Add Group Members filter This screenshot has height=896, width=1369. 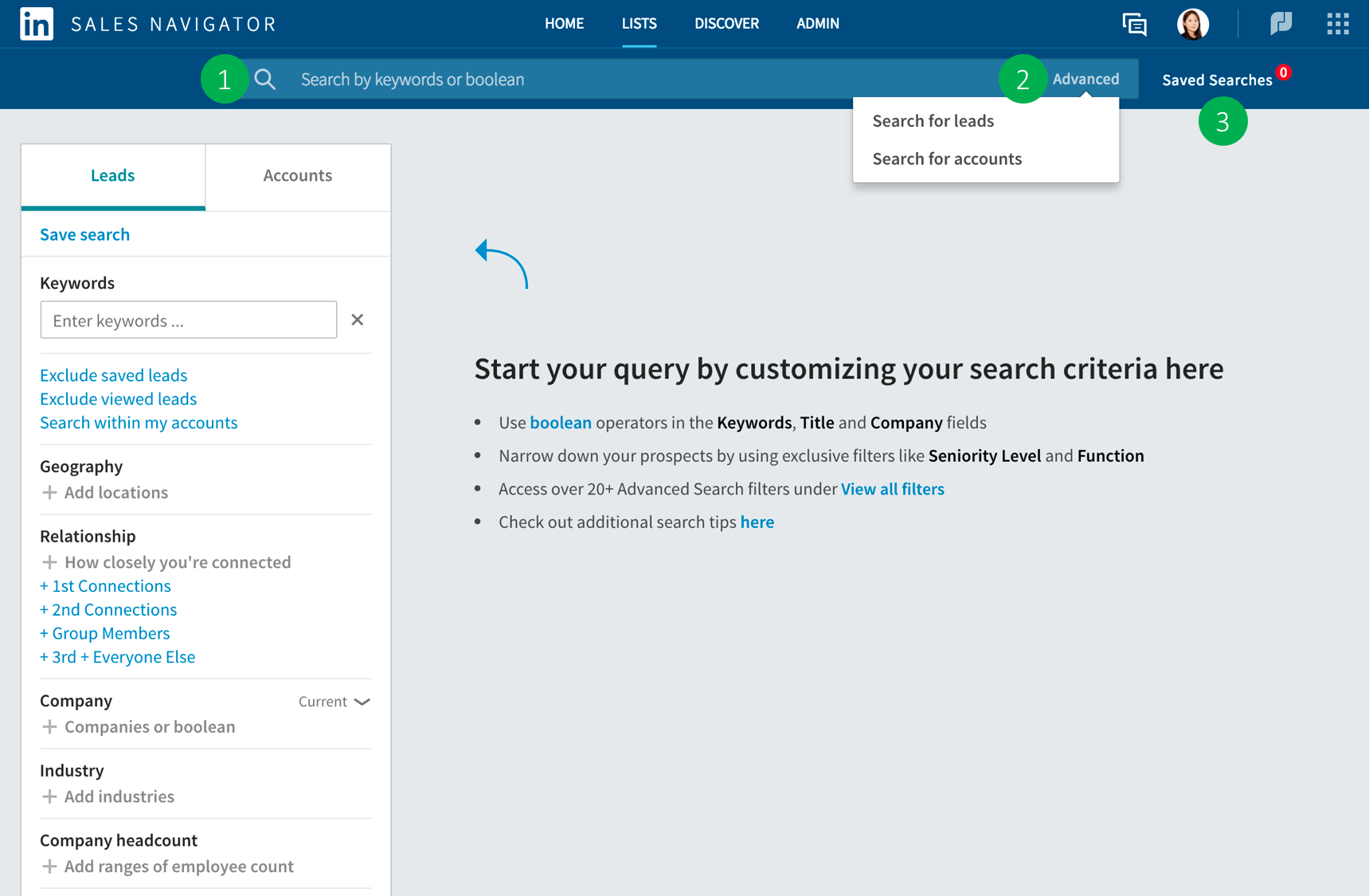tap(105, 634)
